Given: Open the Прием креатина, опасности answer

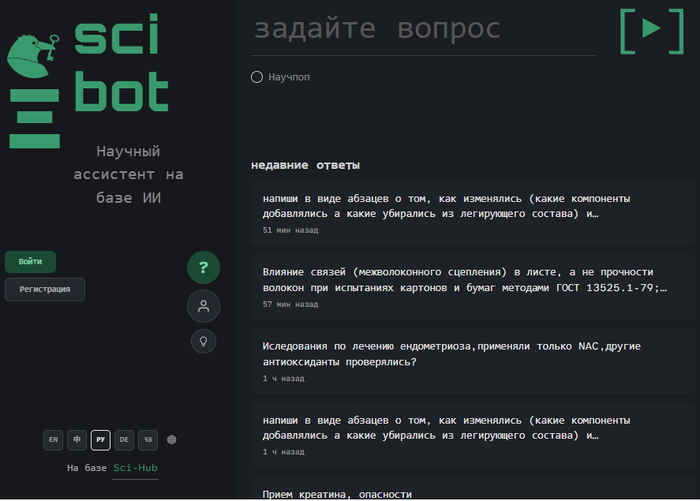Looking at the screenshot, I should pos(473,488).
